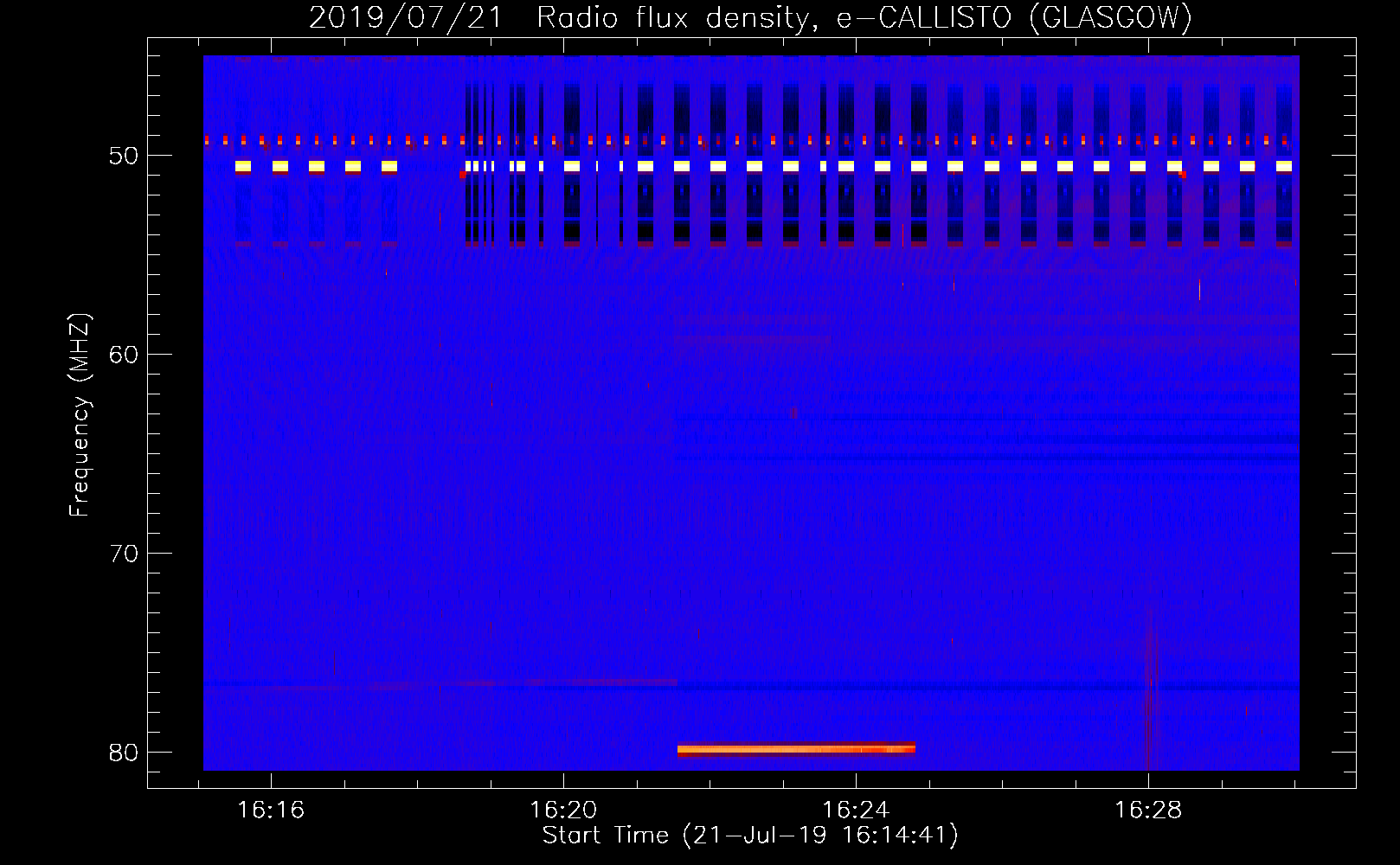Click the 16:28 time tick label
Viewport: 1400px width, 865px height.
tap(1148, 811)
